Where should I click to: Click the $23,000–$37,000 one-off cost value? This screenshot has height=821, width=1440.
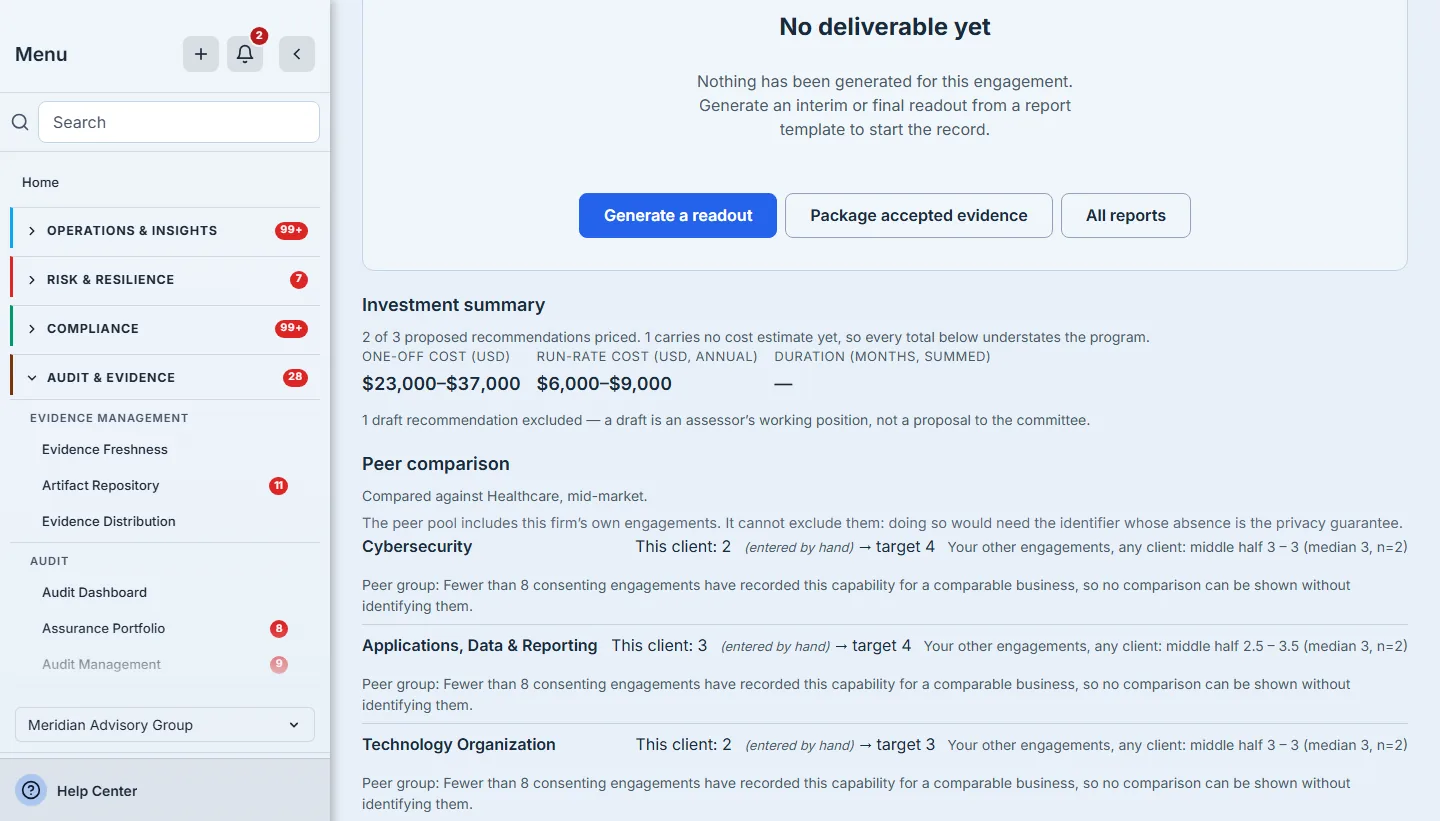point(441,384)
